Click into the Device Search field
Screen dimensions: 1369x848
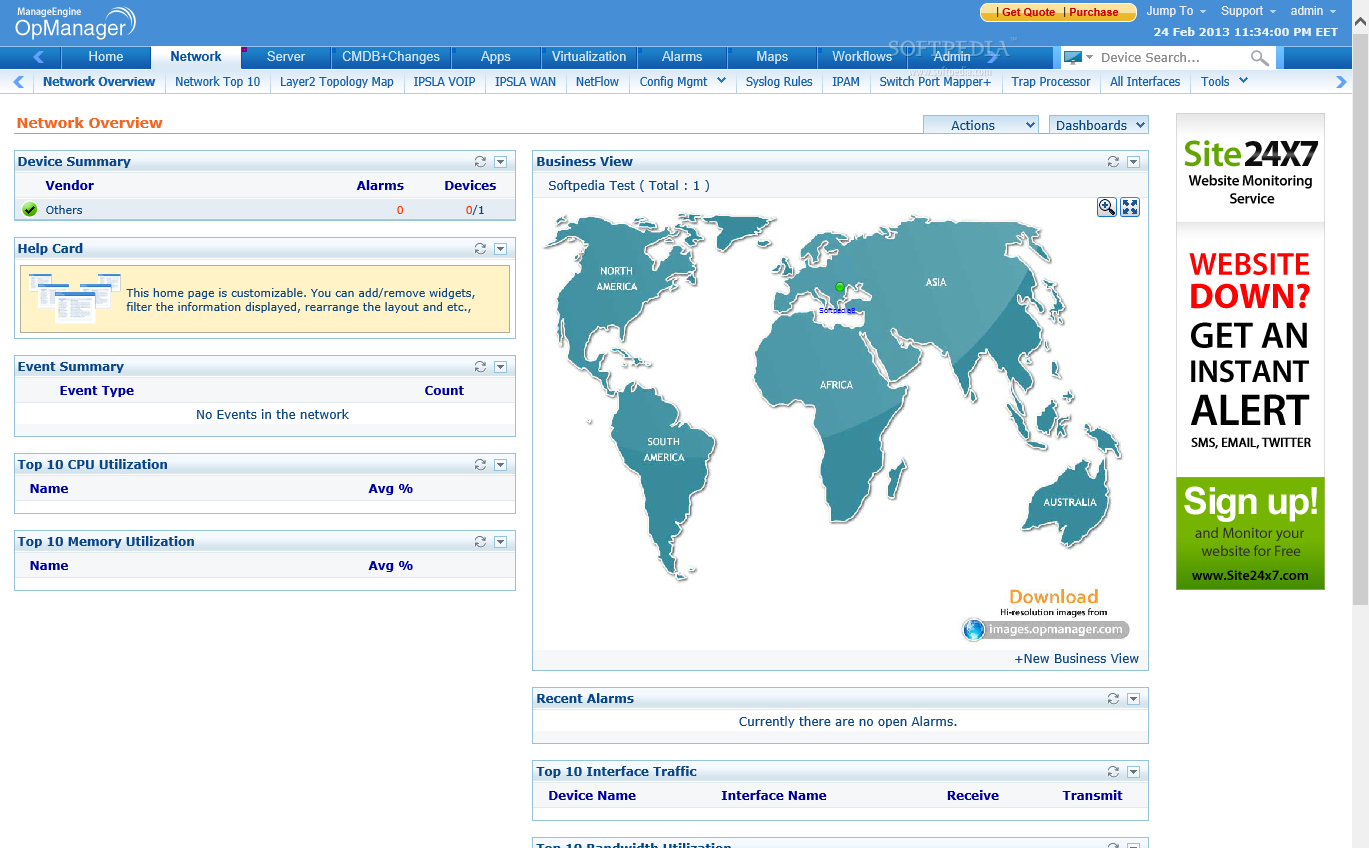point(1170,58)
